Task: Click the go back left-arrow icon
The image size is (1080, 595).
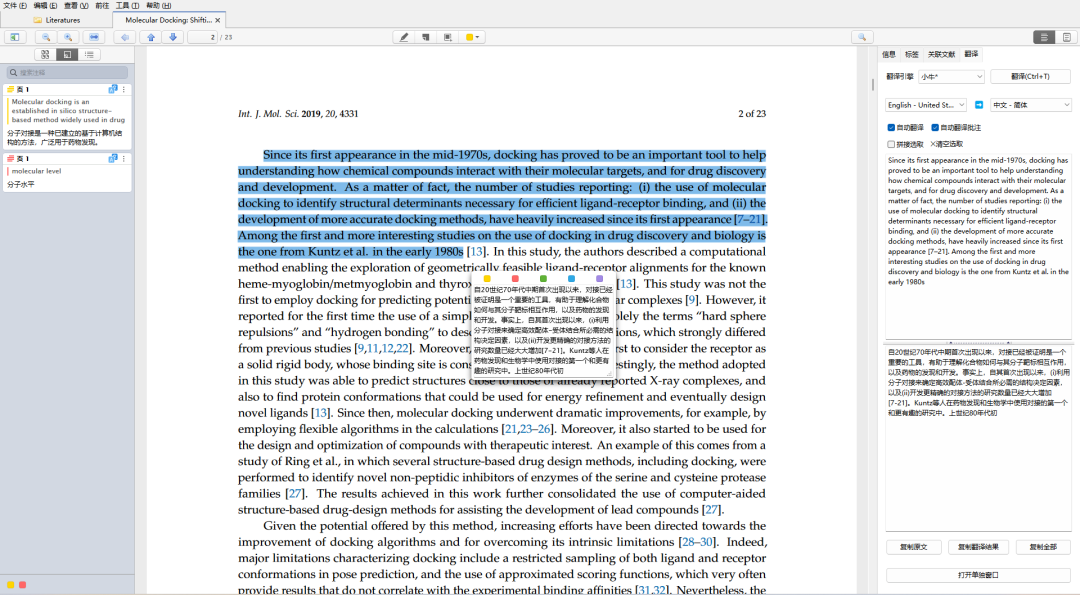Action: point(125,37)
